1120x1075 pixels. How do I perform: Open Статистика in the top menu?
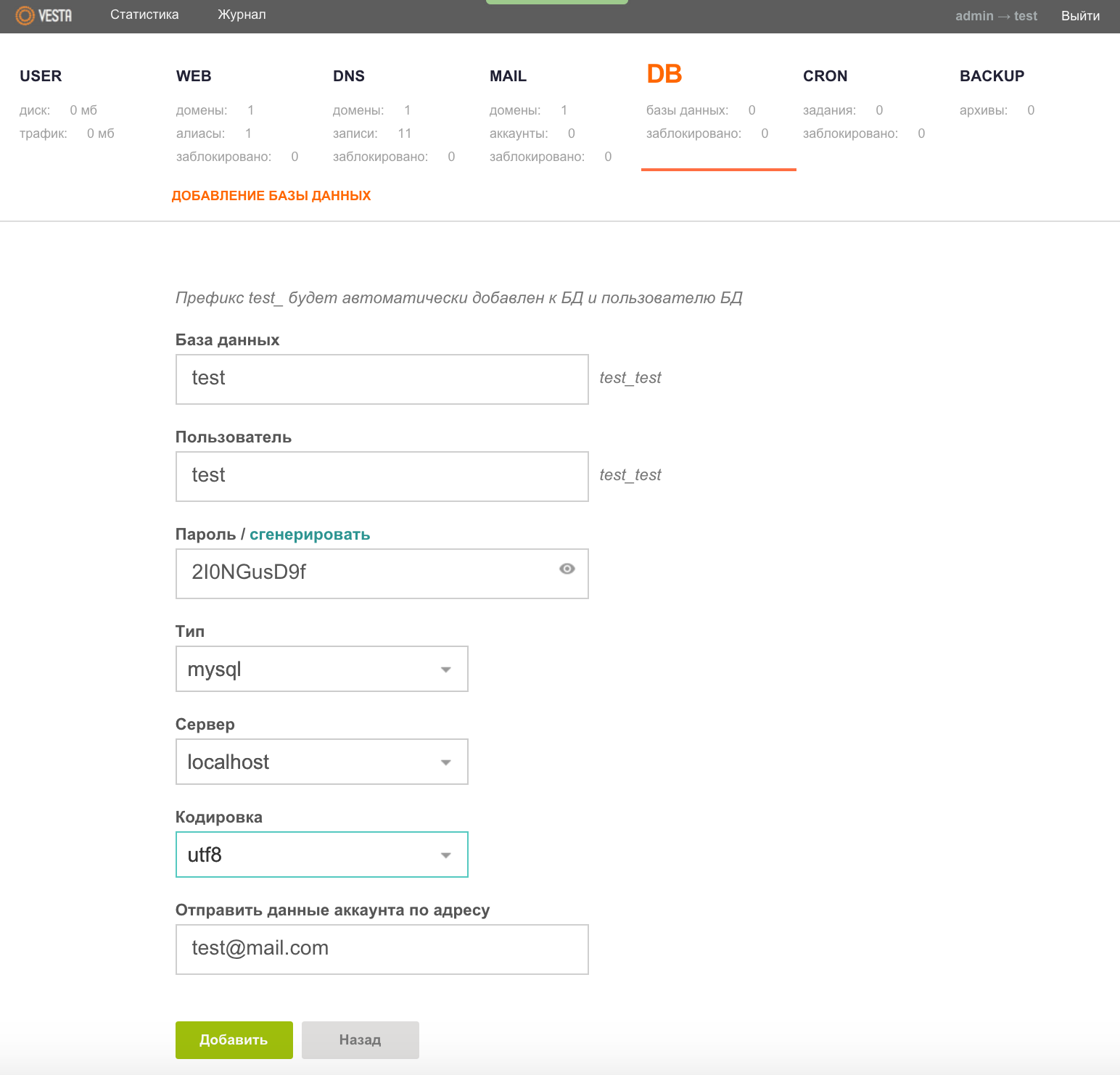click(144, 15)
